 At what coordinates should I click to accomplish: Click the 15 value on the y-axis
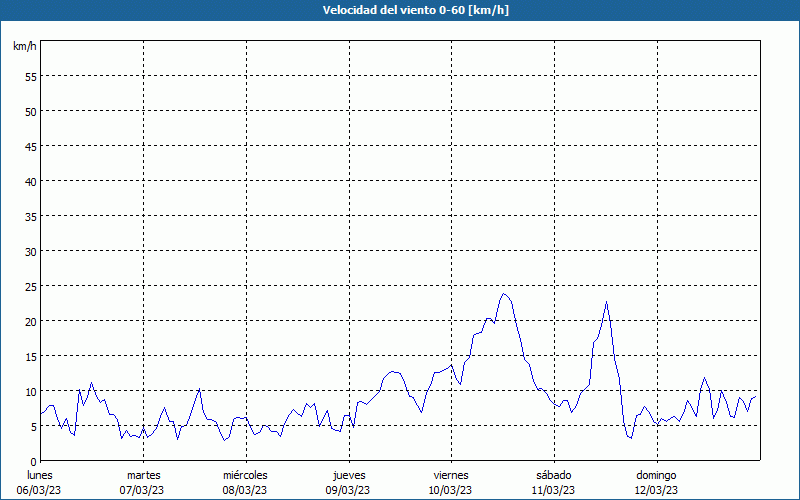click(31, 356)
